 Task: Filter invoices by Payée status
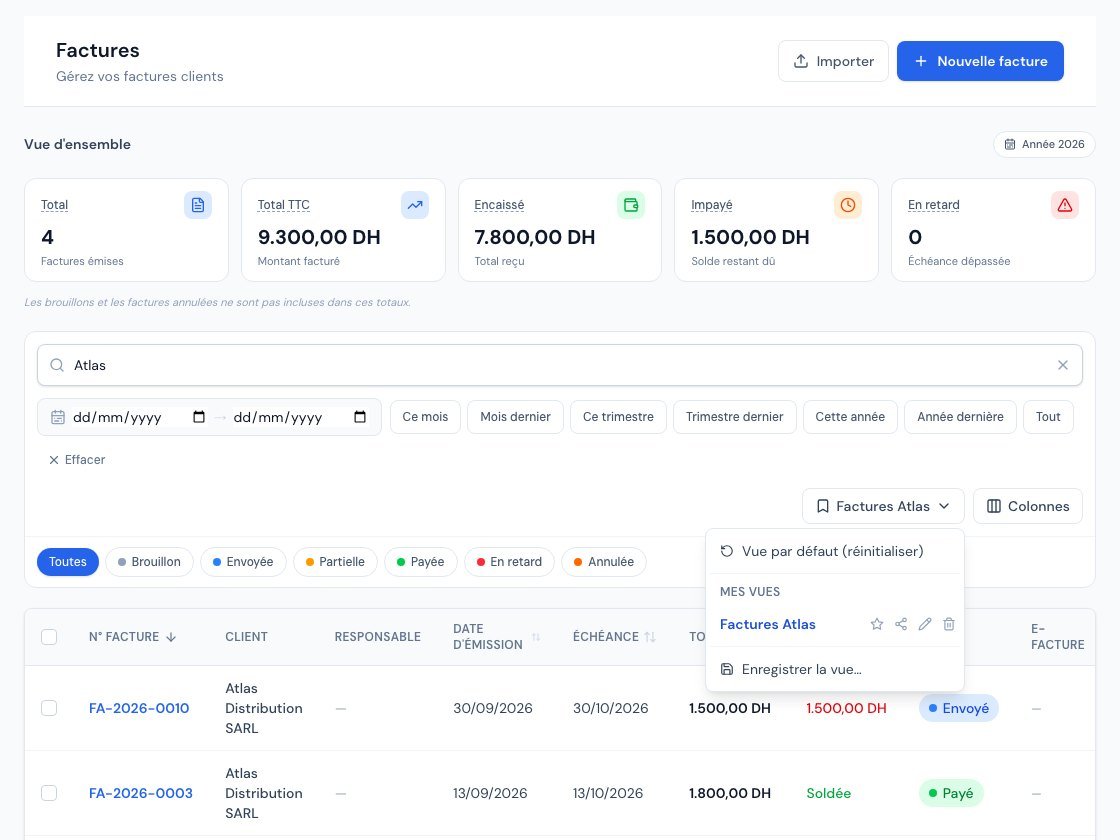pos(421,562)
